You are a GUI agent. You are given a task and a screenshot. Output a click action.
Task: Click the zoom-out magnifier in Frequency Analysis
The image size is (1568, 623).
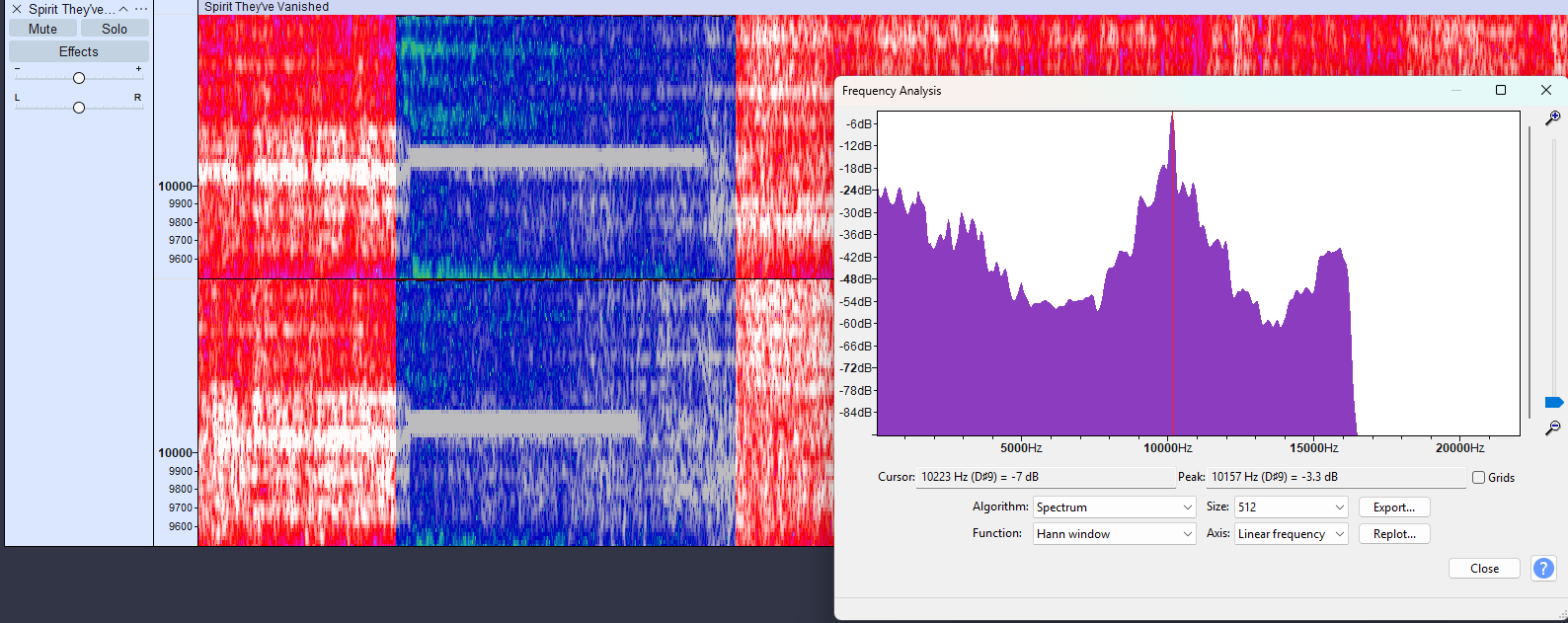1552,428
